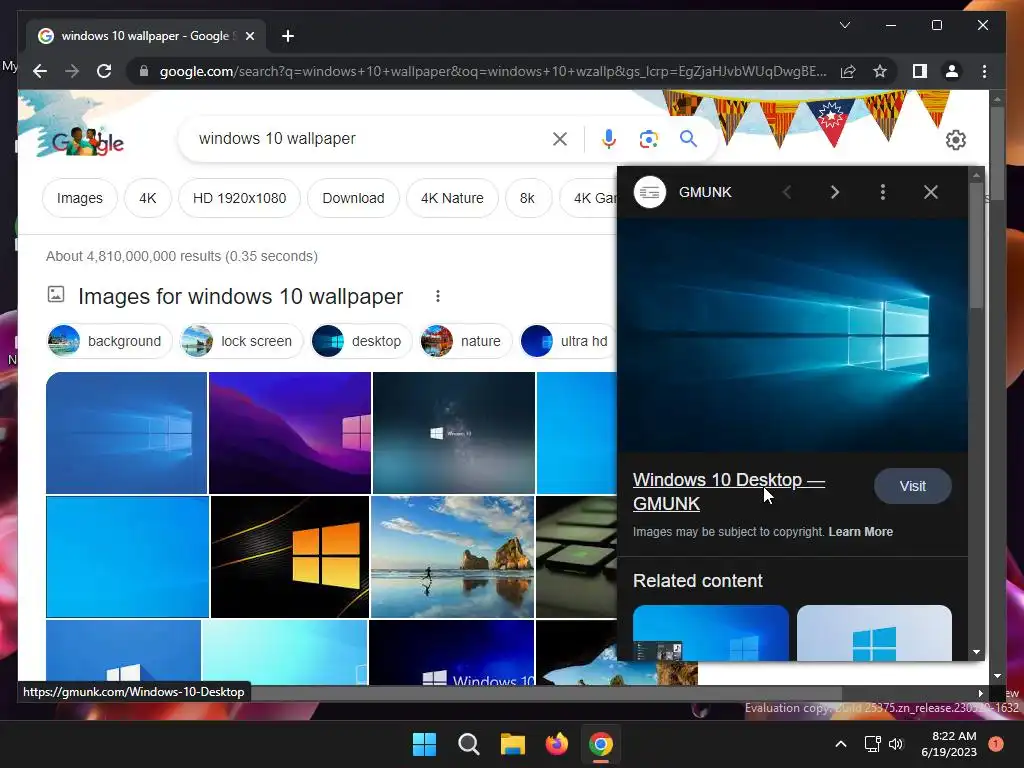Open purple wave Windows logo thumbnail

(x=290, y=432)
